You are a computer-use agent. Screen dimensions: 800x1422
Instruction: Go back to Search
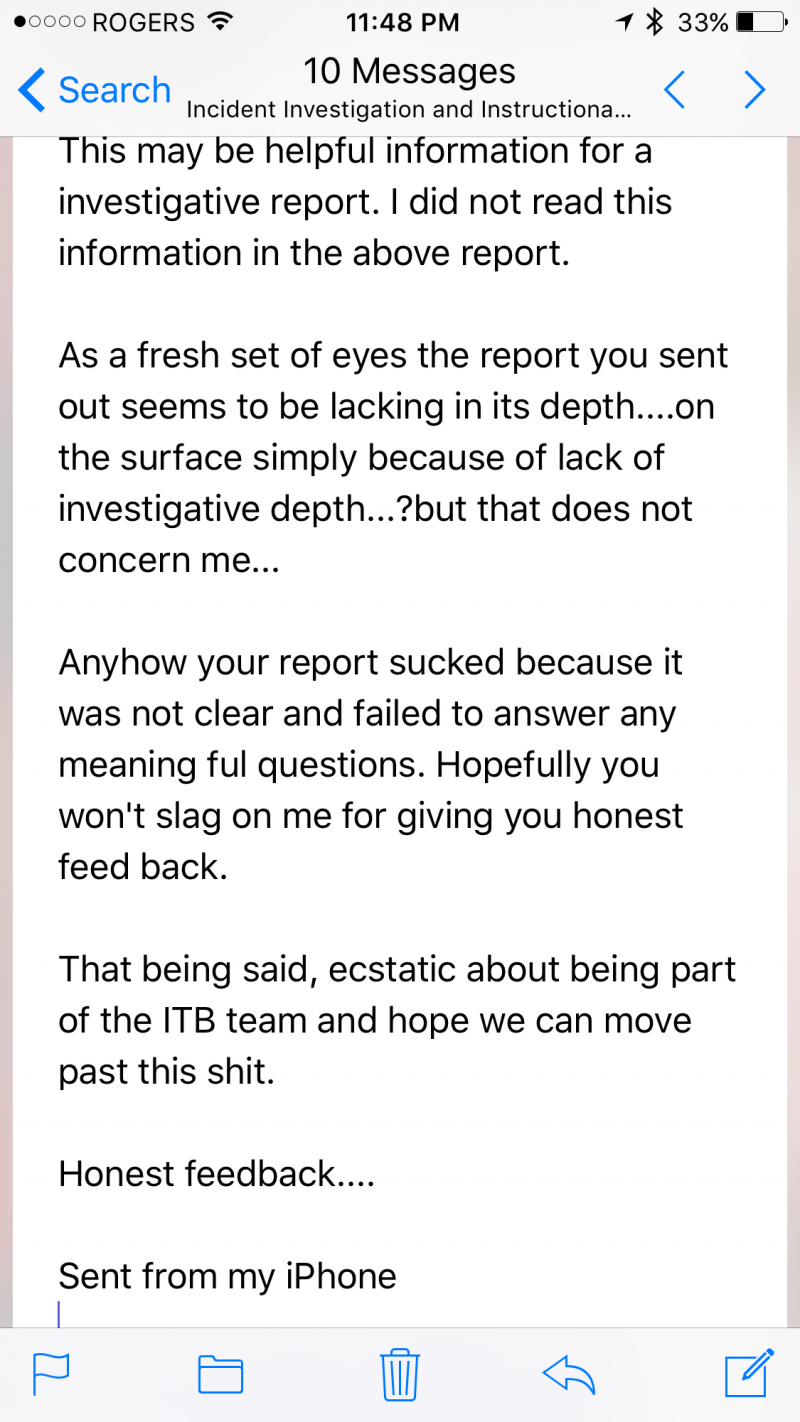95,91
